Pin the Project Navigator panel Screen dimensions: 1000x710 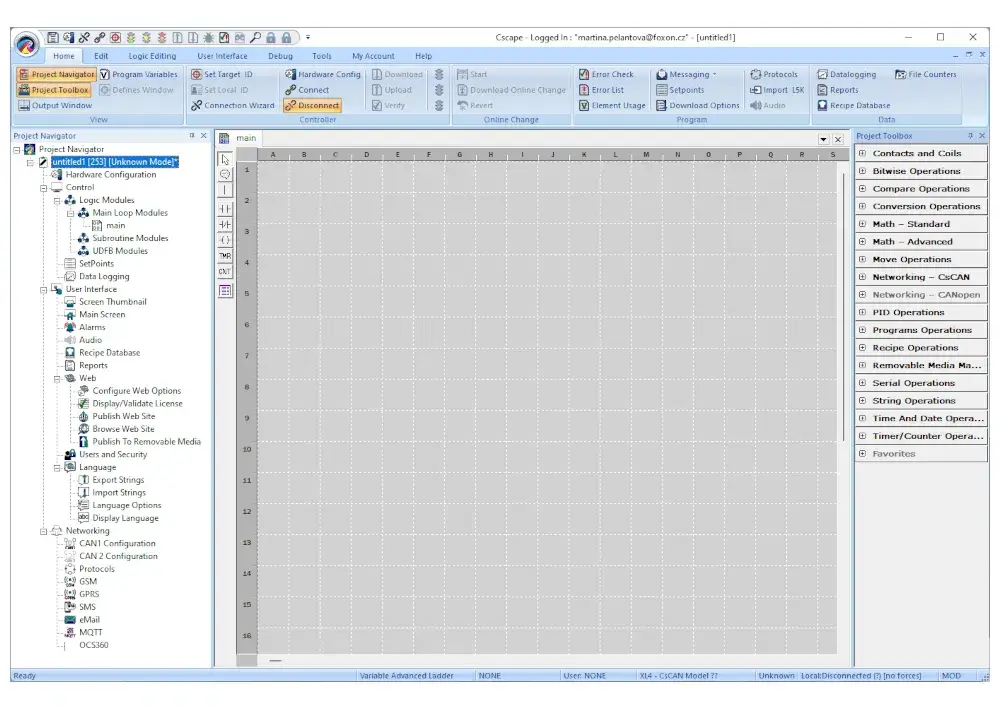(191, 136)
